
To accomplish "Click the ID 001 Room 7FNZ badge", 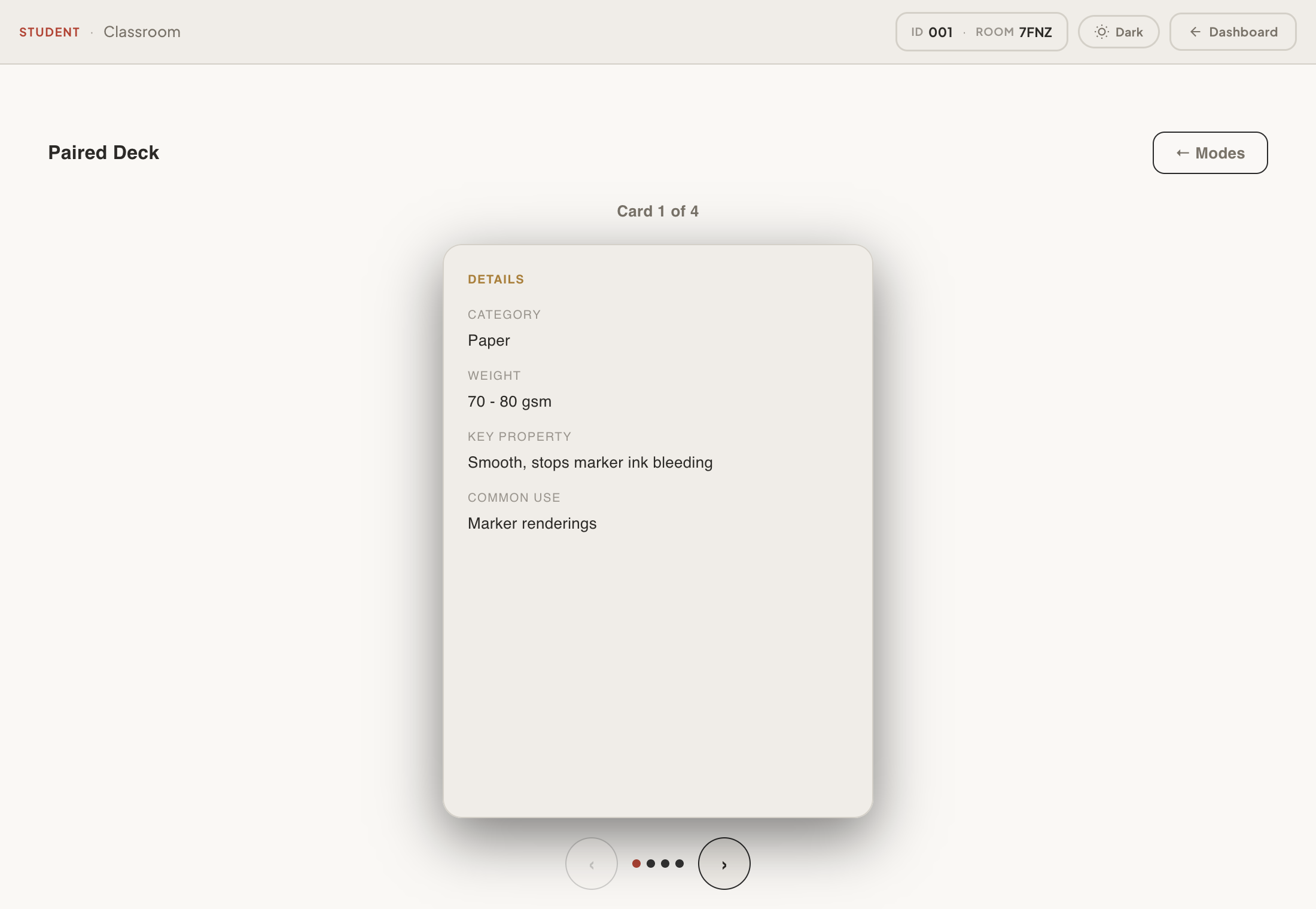I will 981,32.
